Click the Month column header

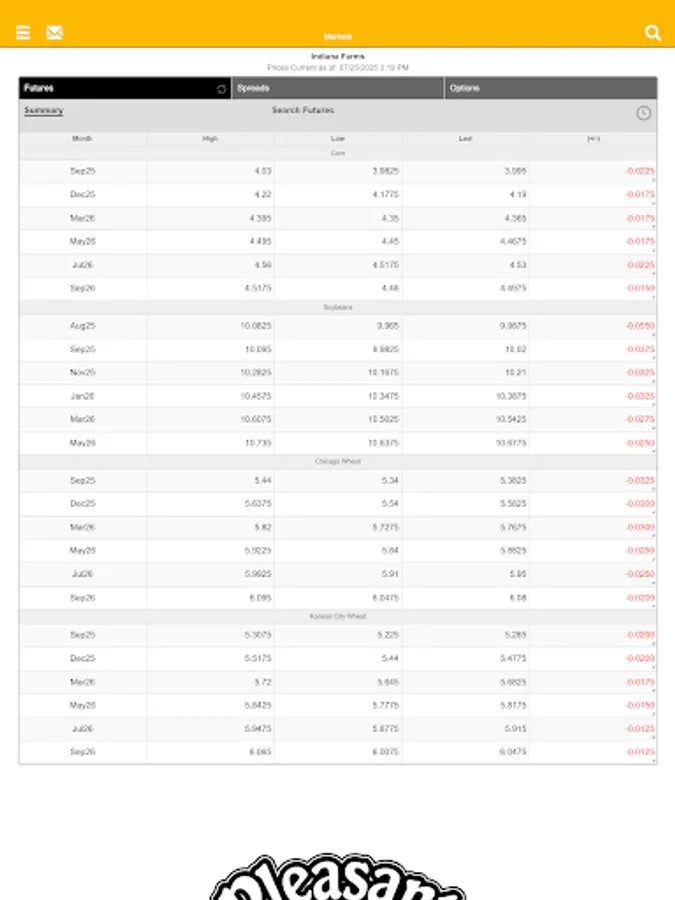point(83,139)
